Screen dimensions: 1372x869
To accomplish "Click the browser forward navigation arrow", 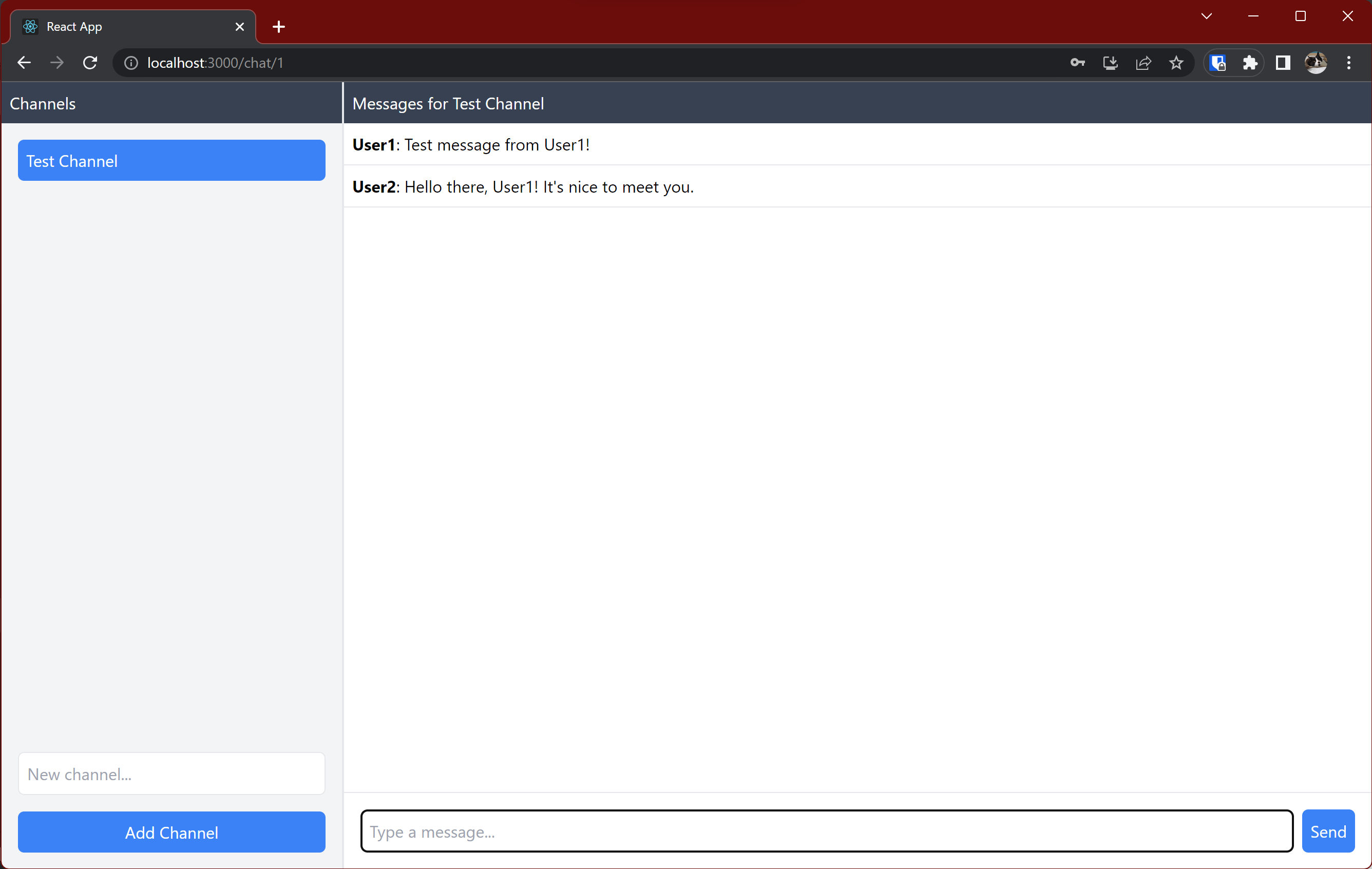I will [x=57, y=63].
